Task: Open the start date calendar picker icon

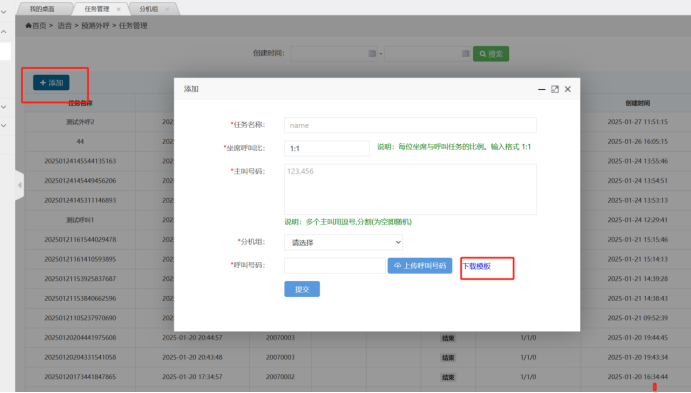Action: [372, 53]
